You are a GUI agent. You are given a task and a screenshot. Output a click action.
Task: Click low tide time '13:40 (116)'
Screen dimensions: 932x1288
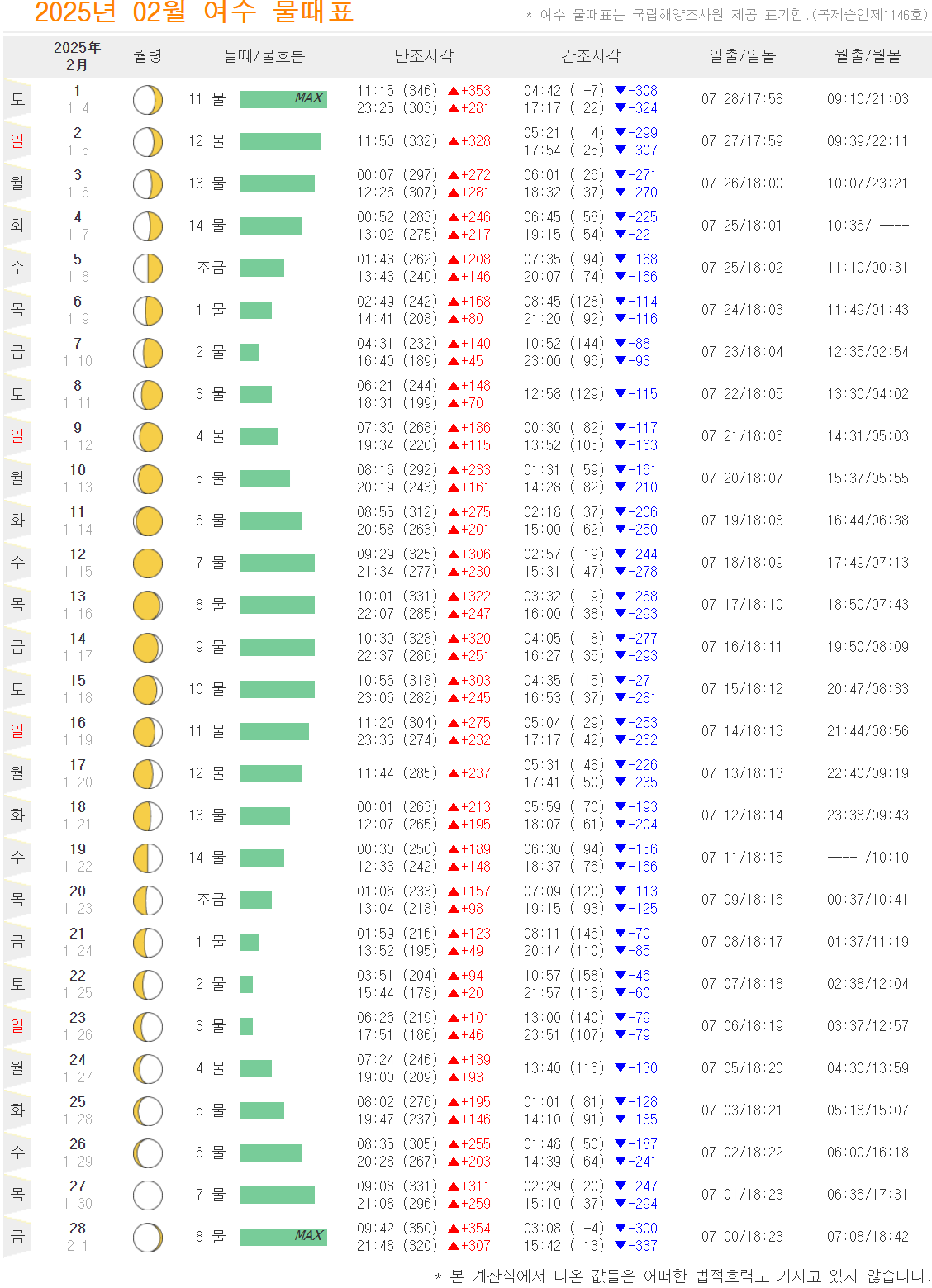tap(564, 1068)
